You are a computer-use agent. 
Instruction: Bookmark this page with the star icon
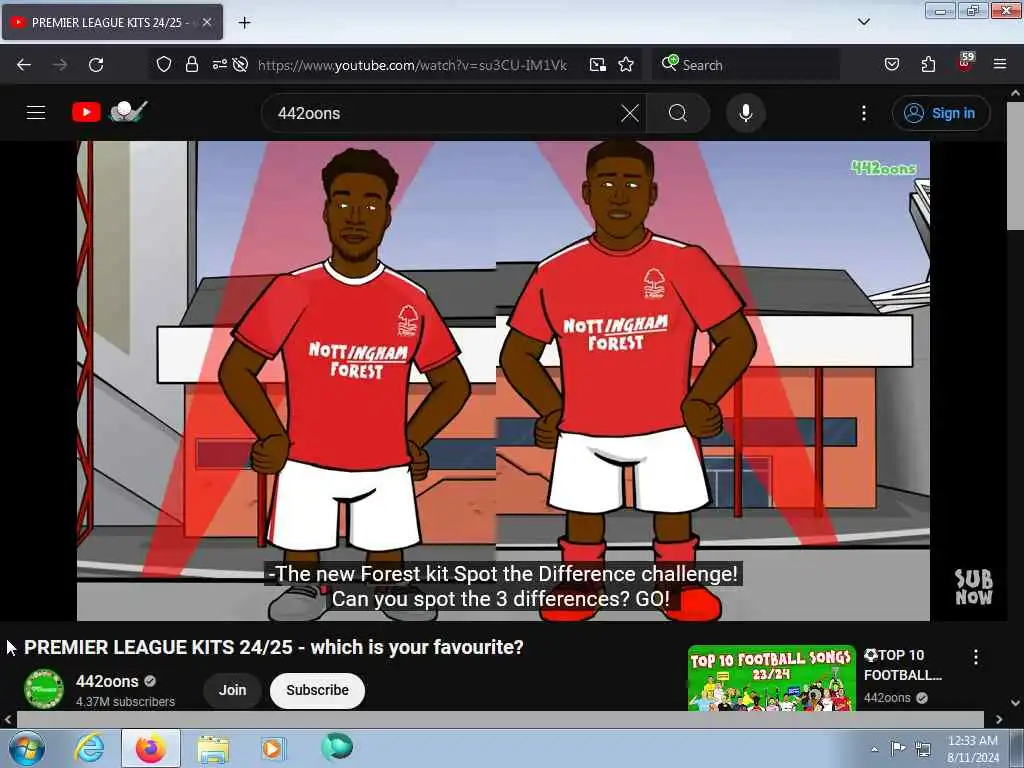pos(626,64)
